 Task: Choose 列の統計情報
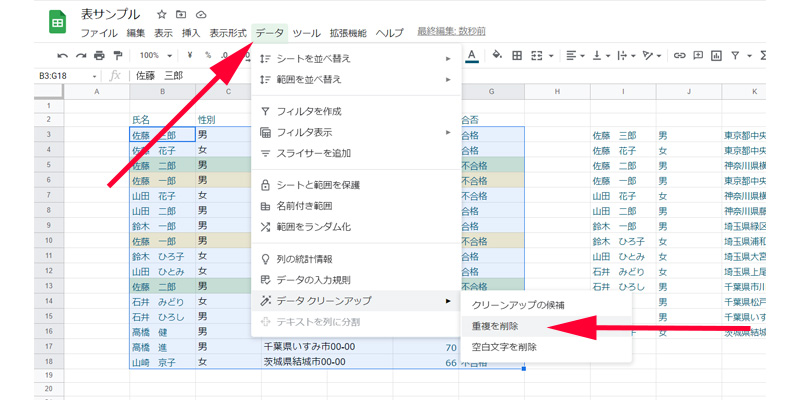tap(356, 259)
